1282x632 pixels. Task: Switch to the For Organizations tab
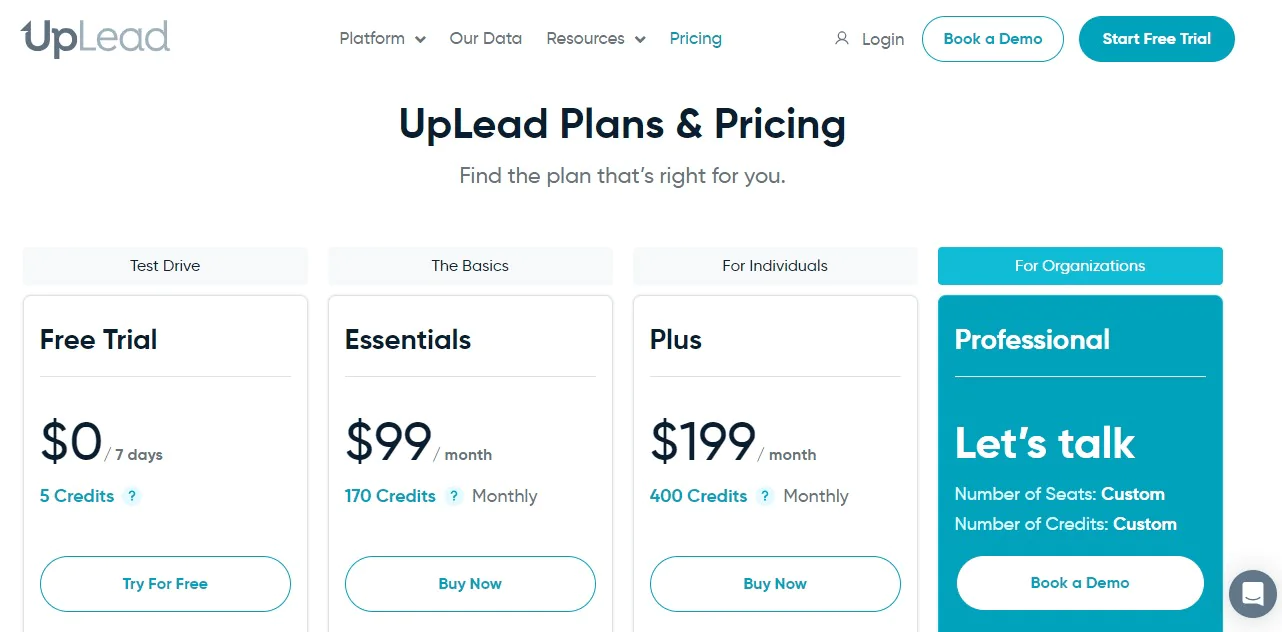[1080, 266]
